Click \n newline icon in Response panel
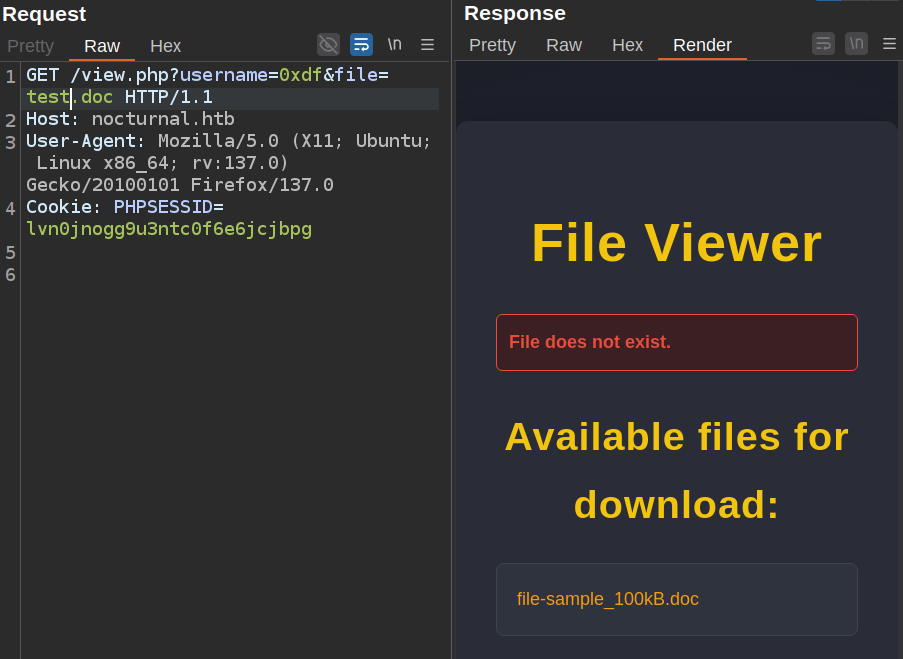The width and height of the screenshot is (903, 659). click(856, 44)
